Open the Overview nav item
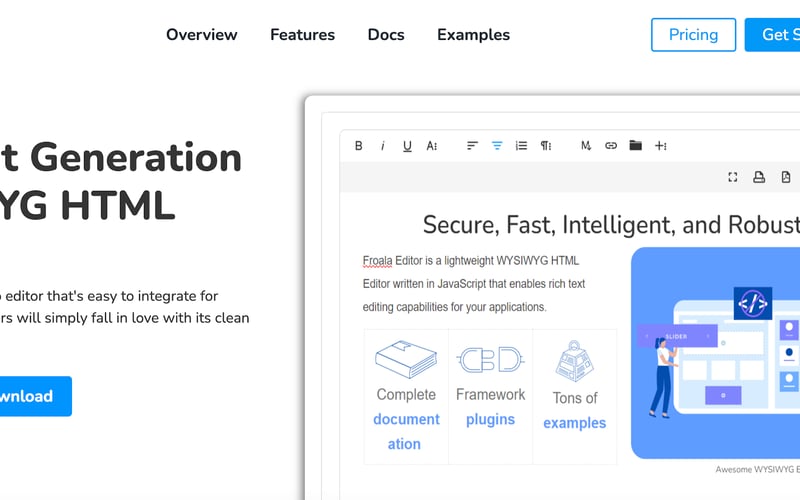Screen dimensions: 800x500 tap(202, 35)
